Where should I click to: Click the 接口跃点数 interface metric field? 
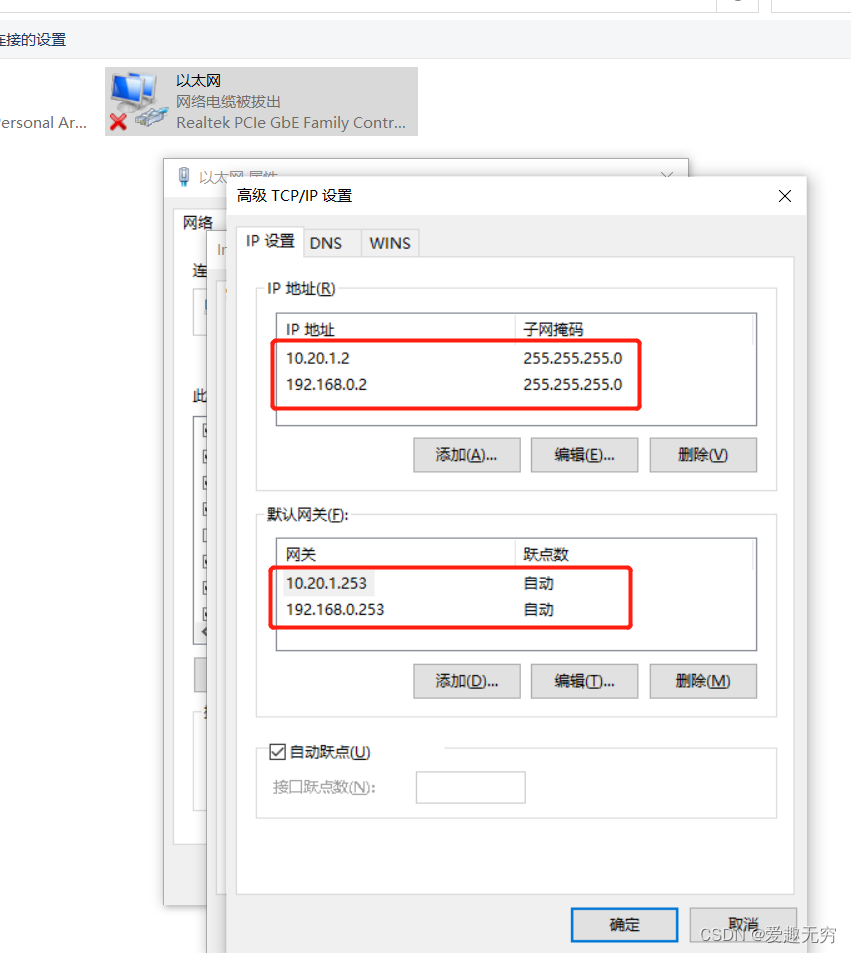point(470,787)
